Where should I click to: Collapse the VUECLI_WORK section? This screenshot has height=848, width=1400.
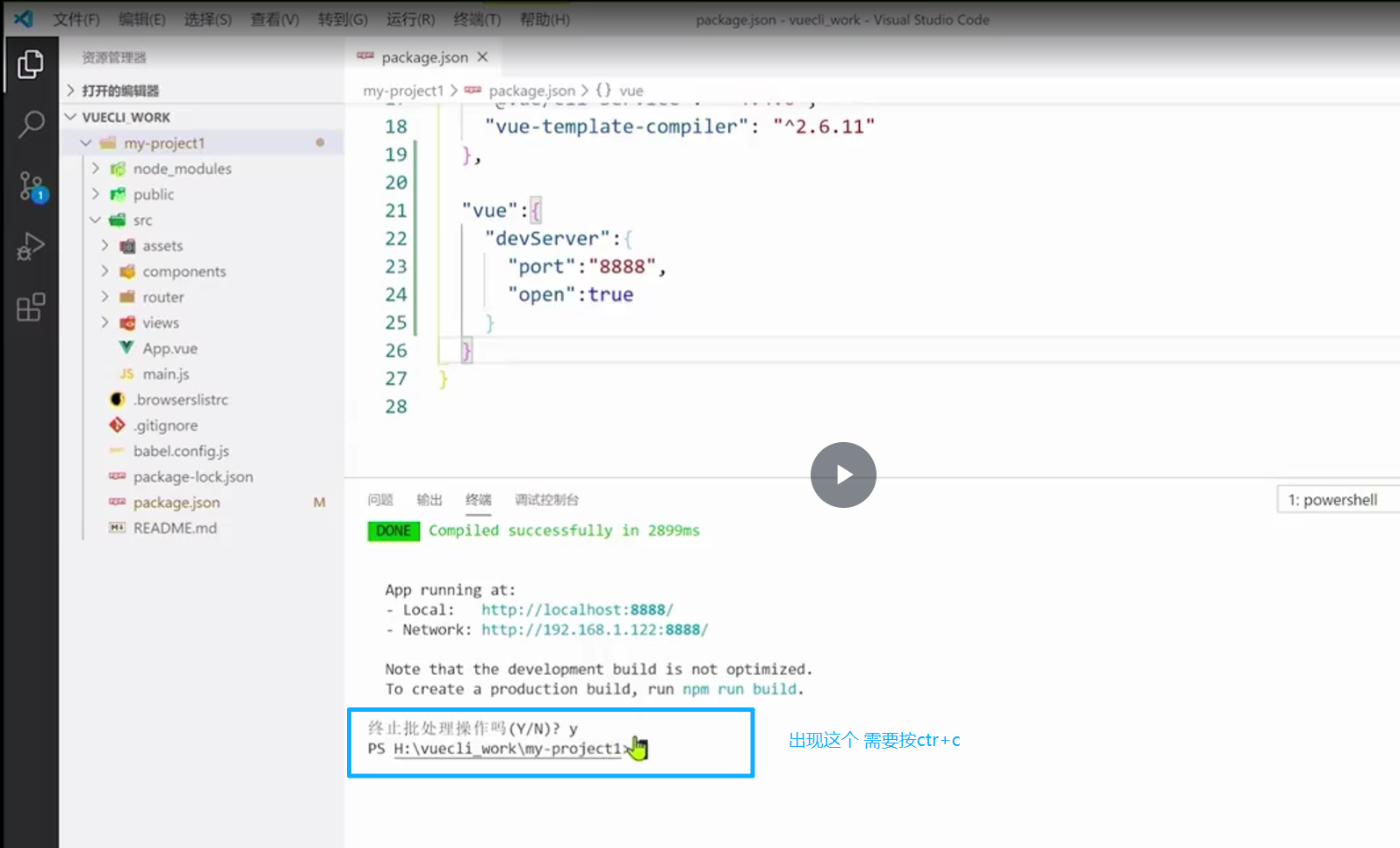tap(202, 117)
